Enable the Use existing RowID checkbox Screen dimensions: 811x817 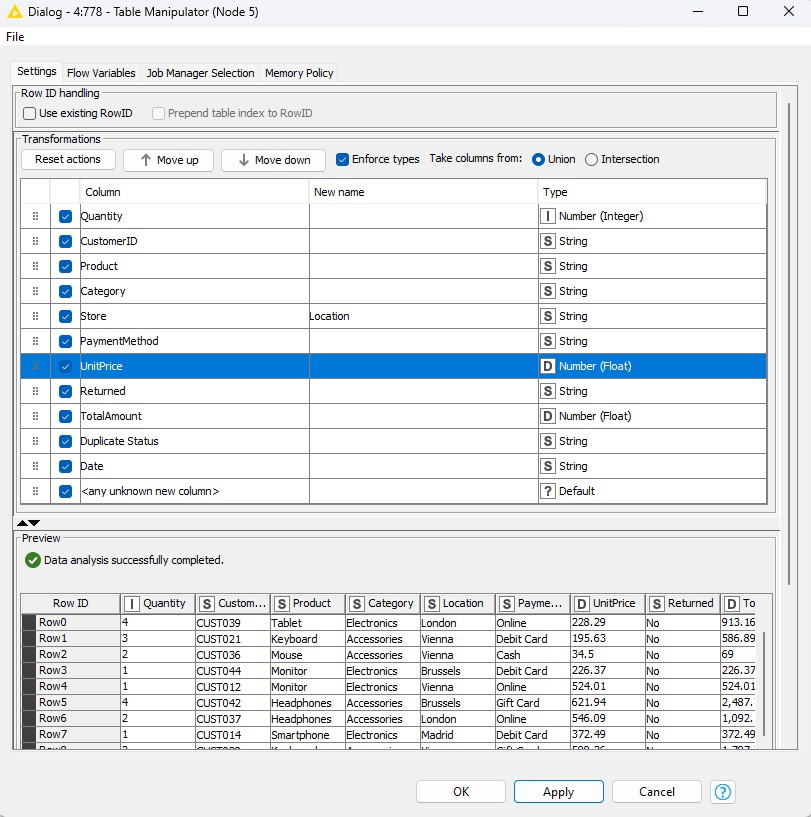pos(30,114)
